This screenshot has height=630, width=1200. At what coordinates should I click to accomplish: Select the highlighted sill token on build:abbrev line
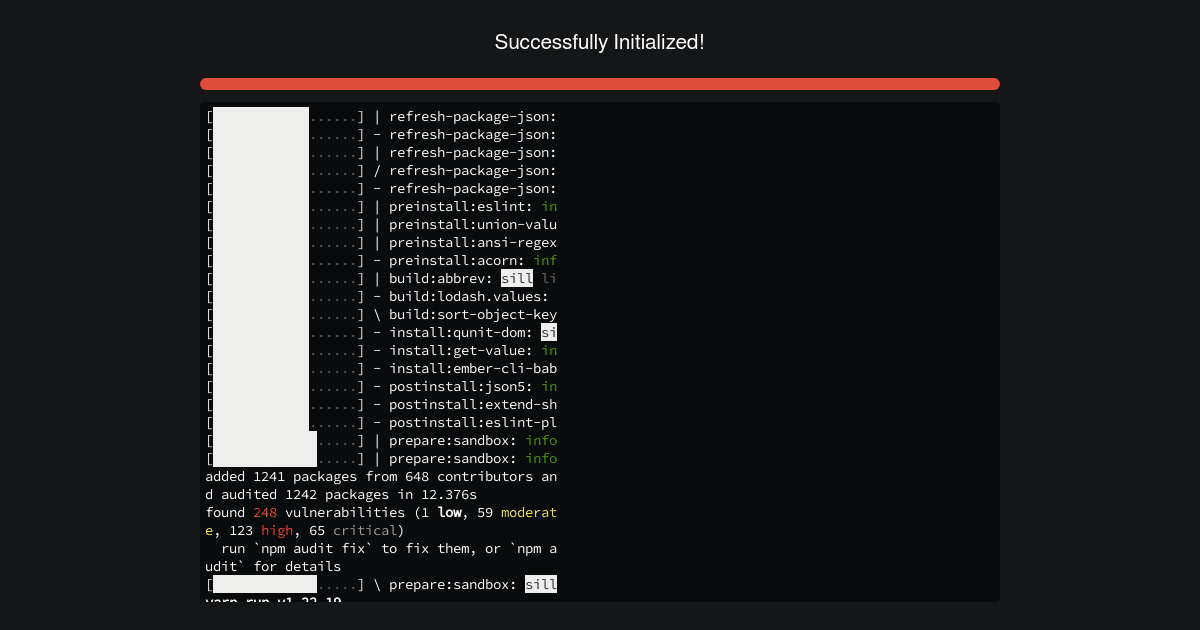[517, 278]
